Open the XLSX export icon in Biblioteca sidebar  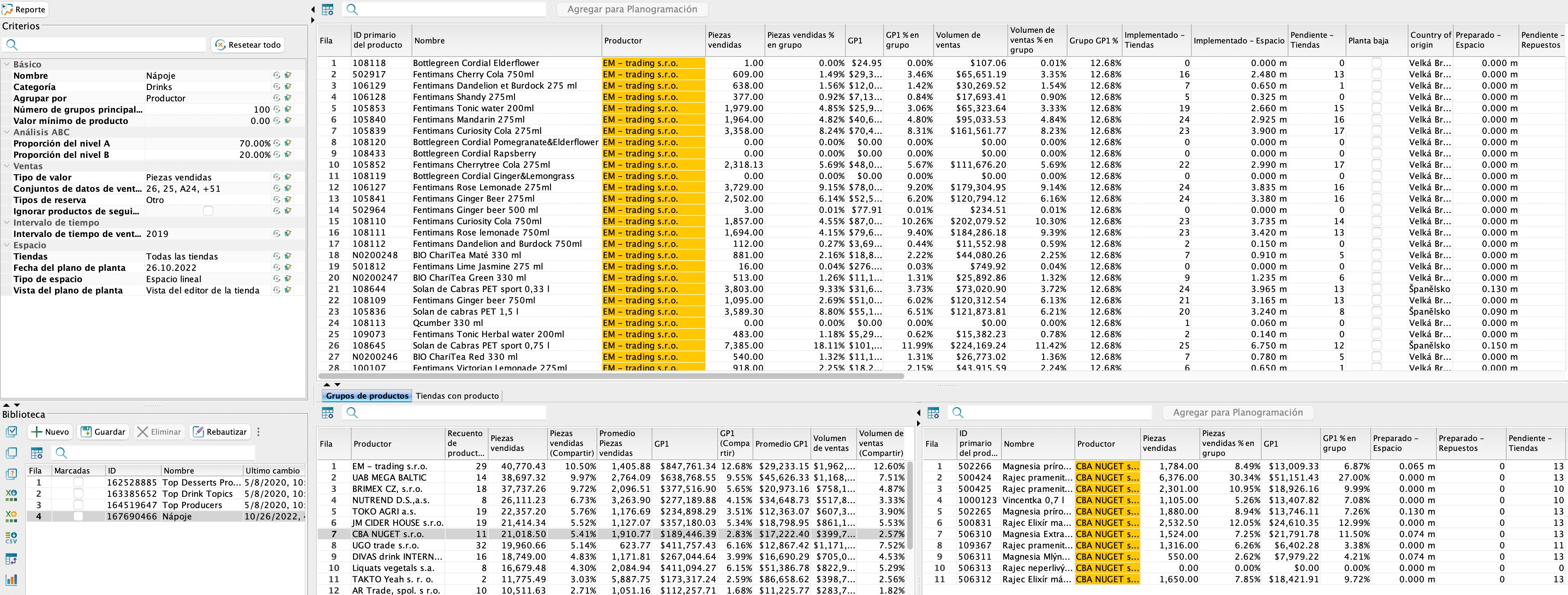pos(11,494)
